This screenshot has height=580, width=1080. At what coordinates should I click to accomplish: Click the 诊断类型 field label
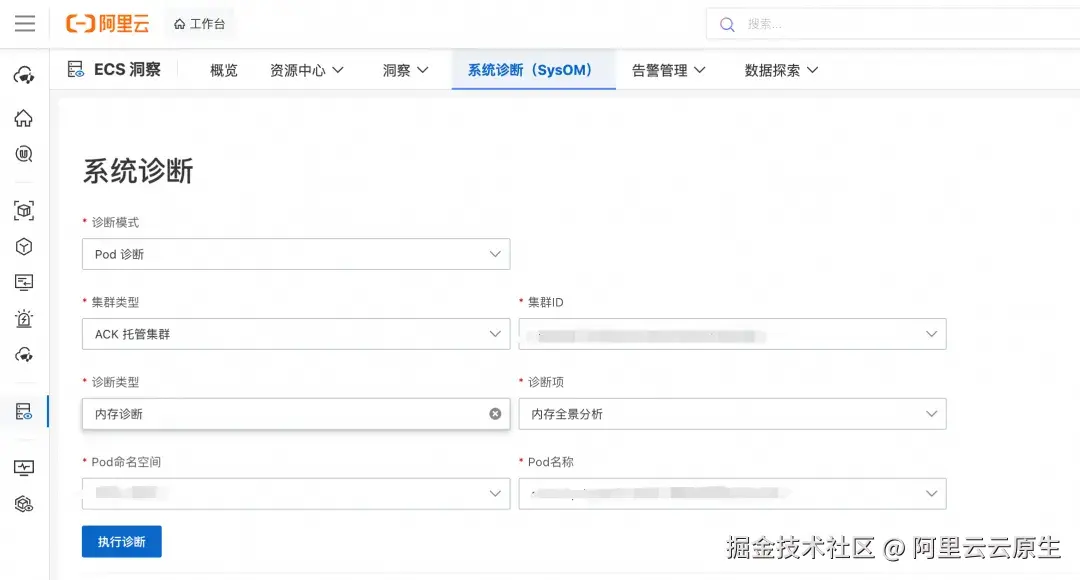coord(115,382)
